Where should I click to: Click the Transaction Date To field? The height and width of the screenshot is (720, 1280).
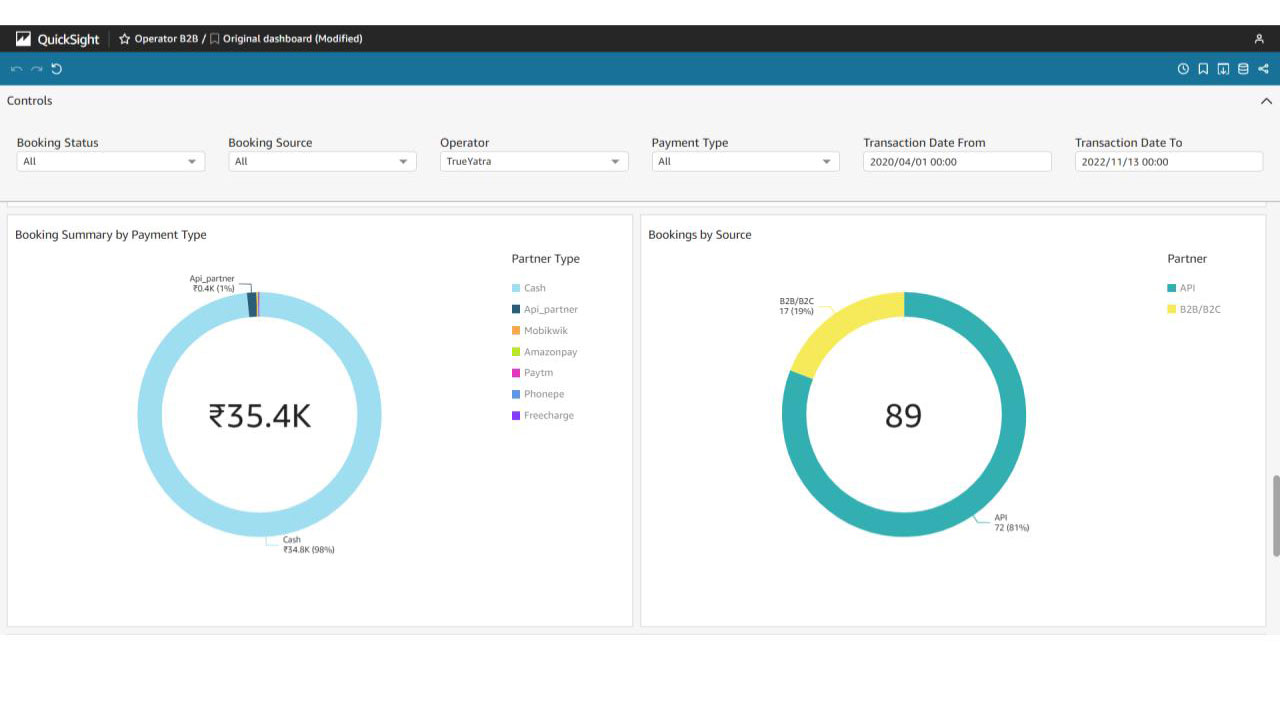coord(1168,162)
